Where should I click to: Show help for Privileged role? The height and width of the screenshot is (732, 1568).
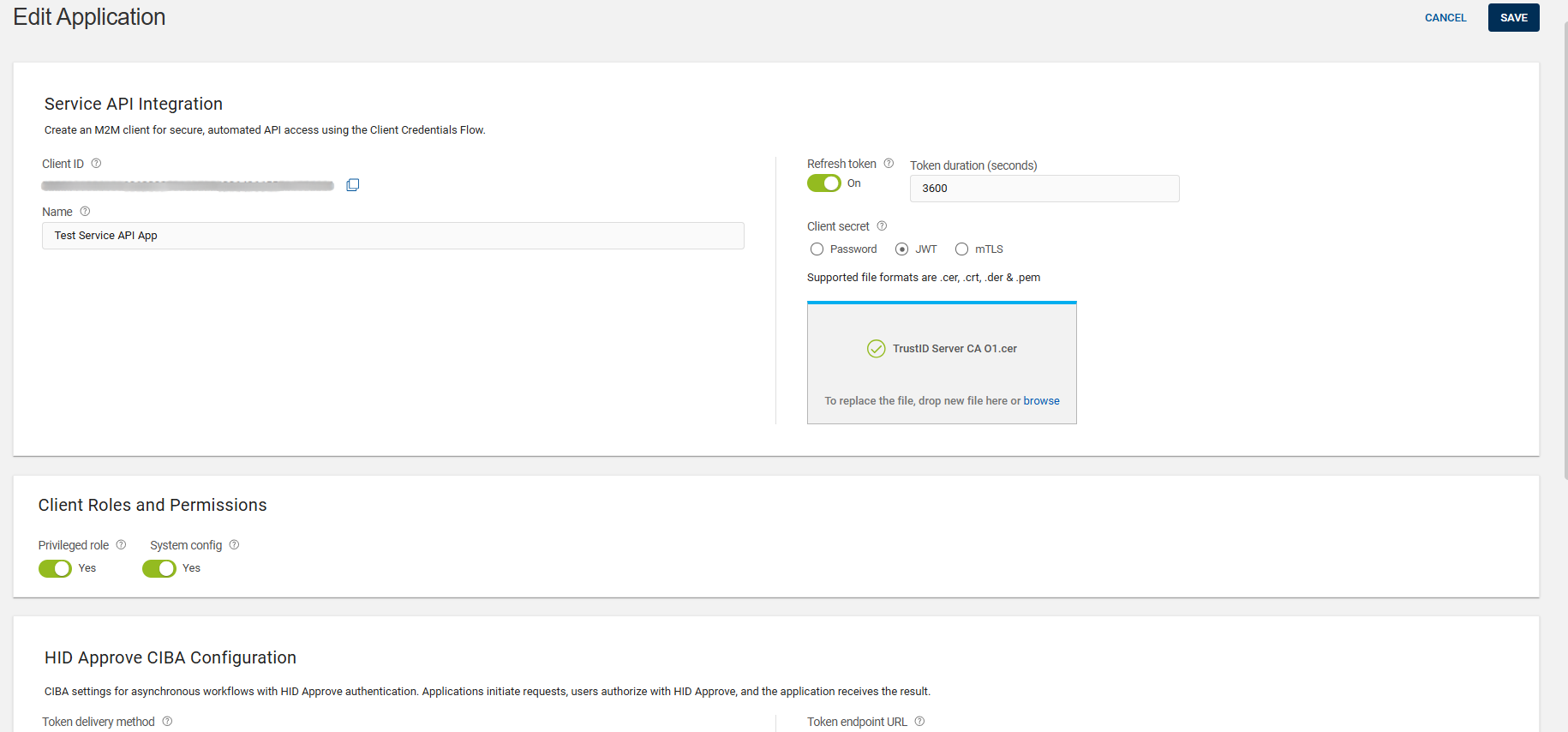[x=121, y=545]
